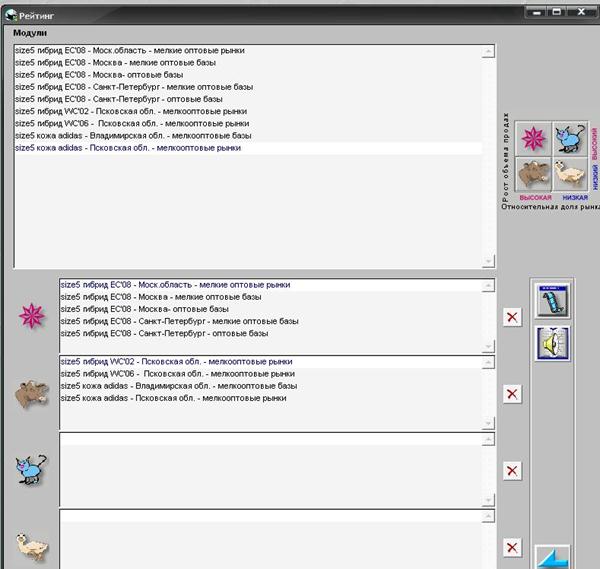Select 'WC'06 - Псковская обл.' in cow category list
Image resolution: width=600 pixels, height=569 pixels.
[x=271, y=374]
